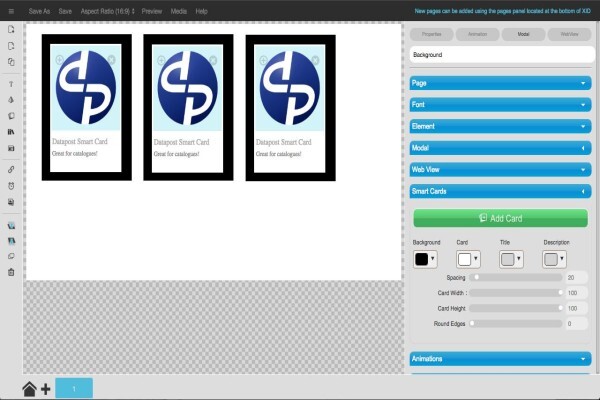Click the Title color swatch
Screen dimensions: 600x400
pos(507,259)
